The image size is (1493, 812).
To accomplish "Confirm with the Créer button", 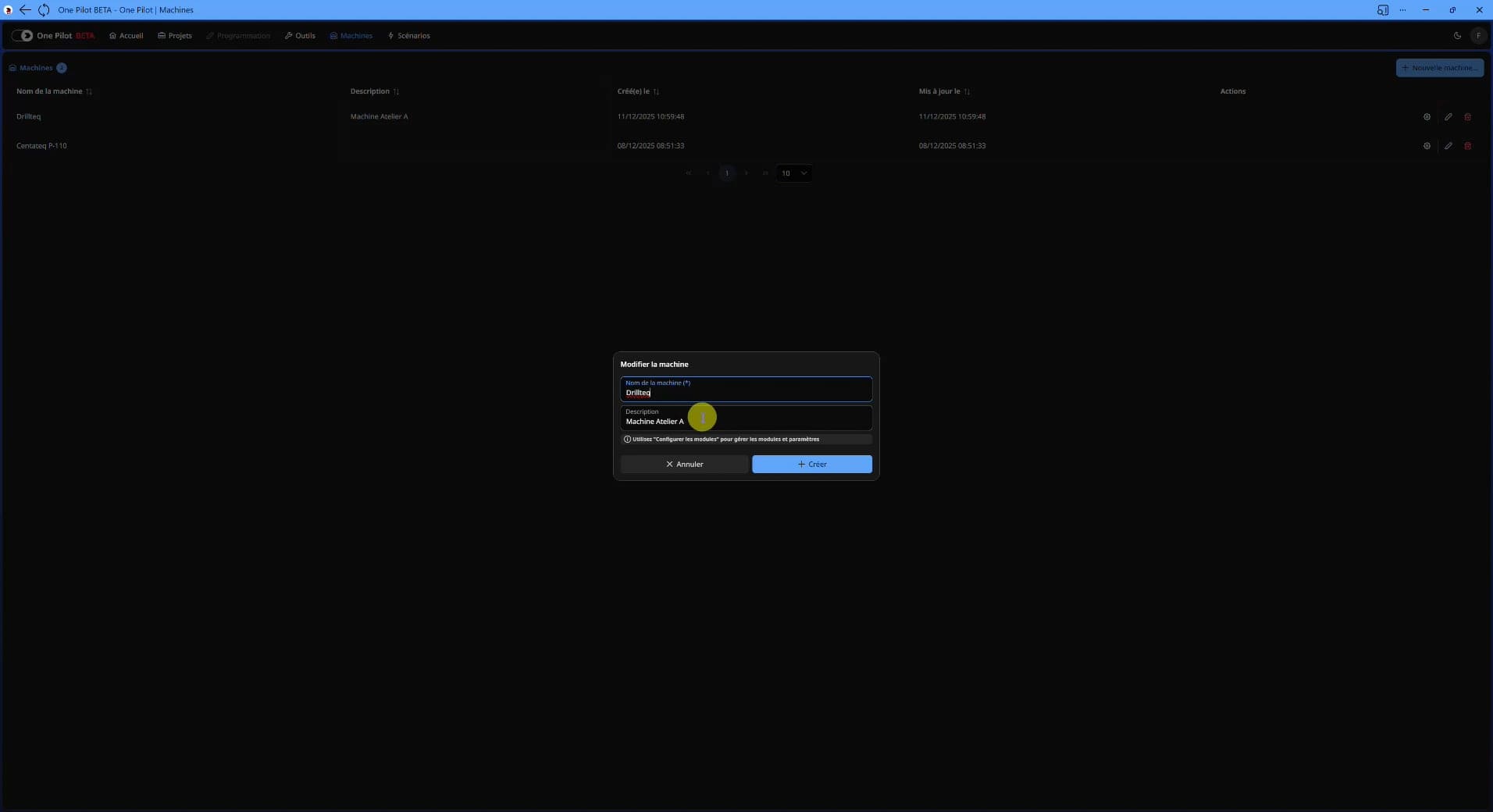I will 811,465.
